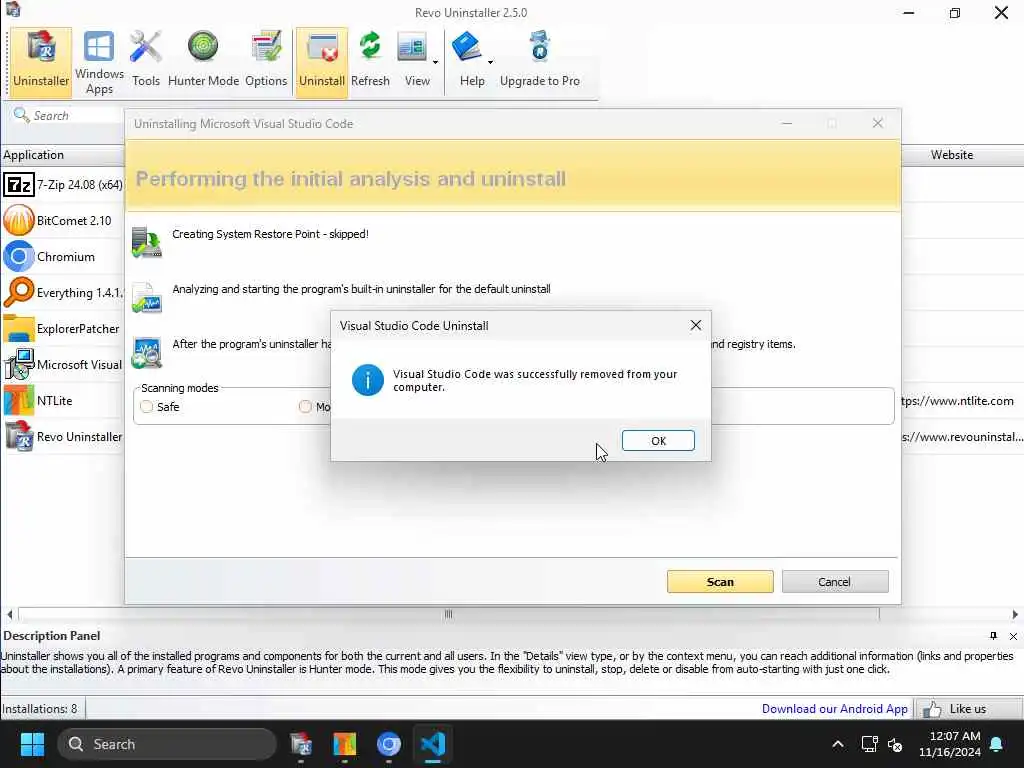Click the scroll right arrow
Image resolution: width=1024 pixels, height=768 pixels.
(1015, 614)
